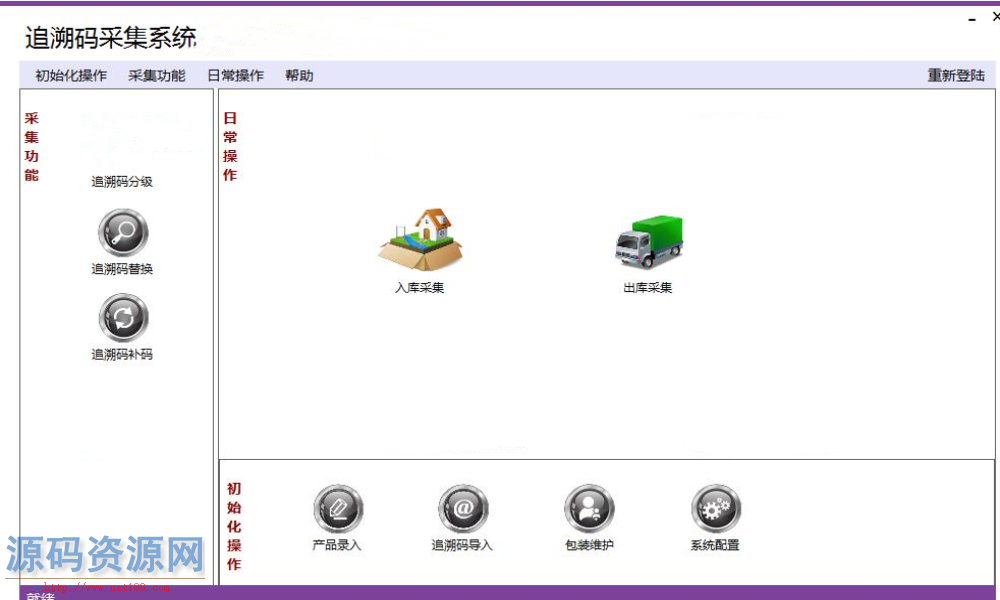Click the 入库采集 label

click(x=420, y=288)
